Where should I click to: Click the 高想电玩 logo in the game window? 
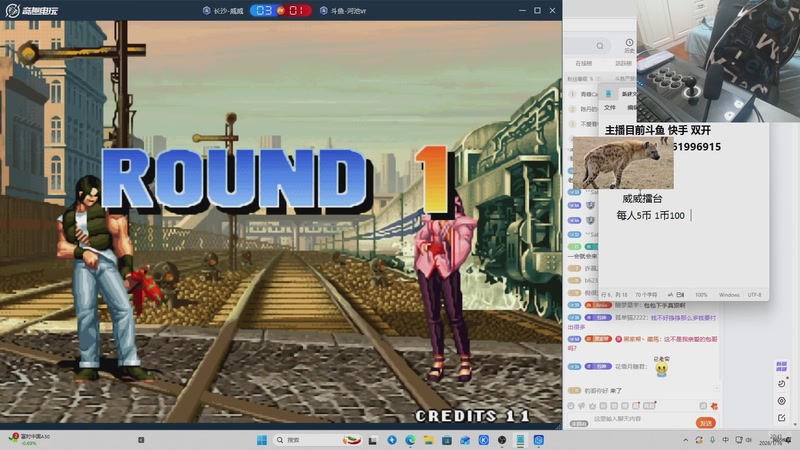click(x=32, y=10)
